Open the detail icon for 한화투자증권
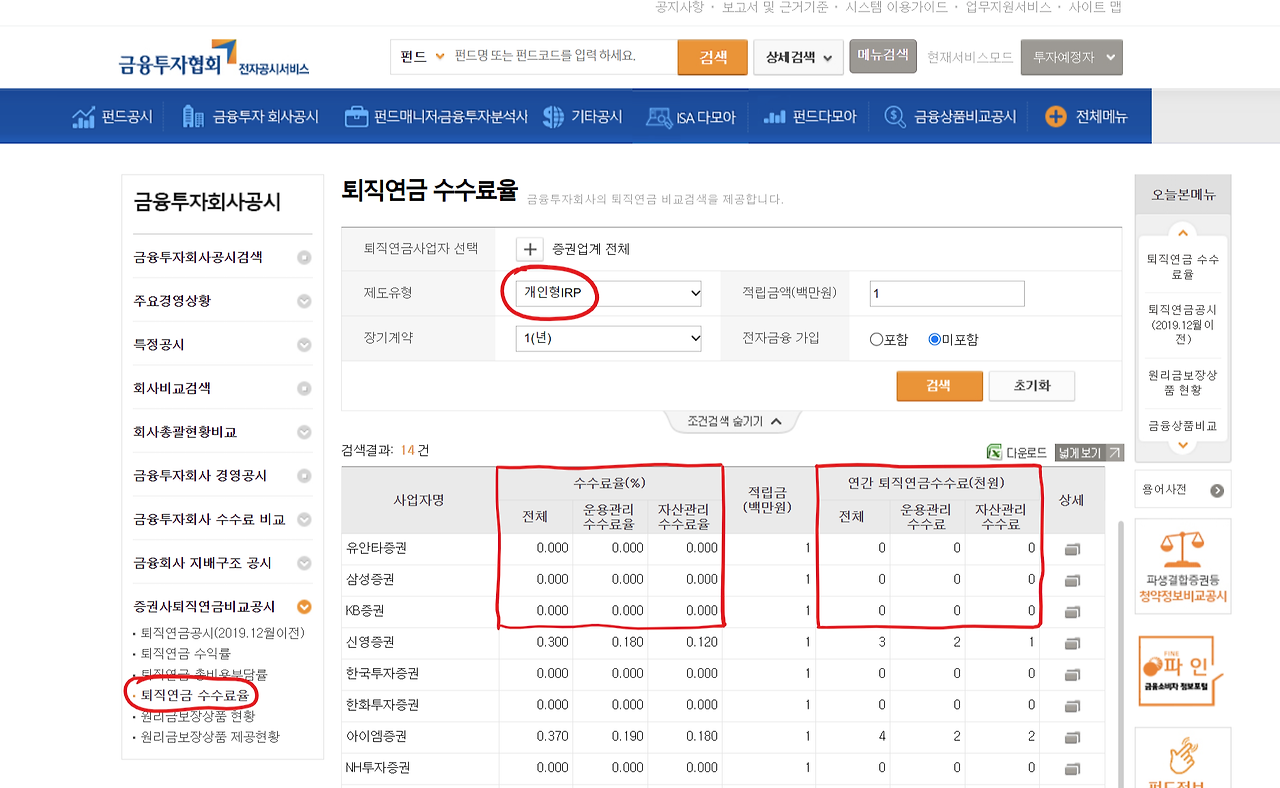The height and width of the screenshot is (788, 1280). point(1072,706)
